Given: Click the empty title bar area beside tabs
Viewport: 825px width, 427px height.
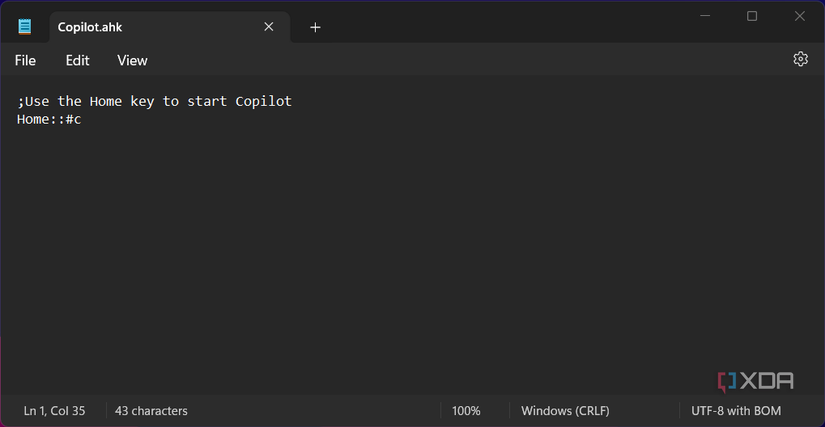Looking at the screenshot, I should click(x=500, y=20).
